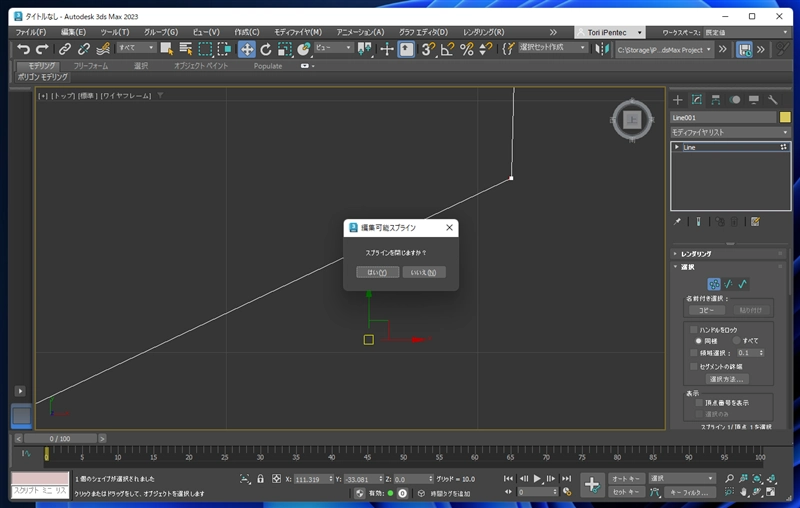Open the Utilities wrench panel
The image size is (800, 508).
(773, 100)
